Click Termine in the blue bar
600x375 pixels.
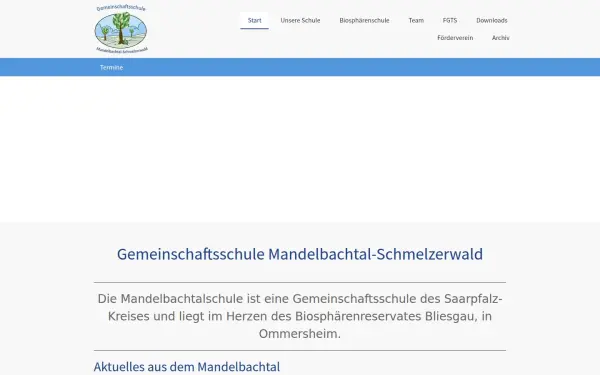coord(111,67)
